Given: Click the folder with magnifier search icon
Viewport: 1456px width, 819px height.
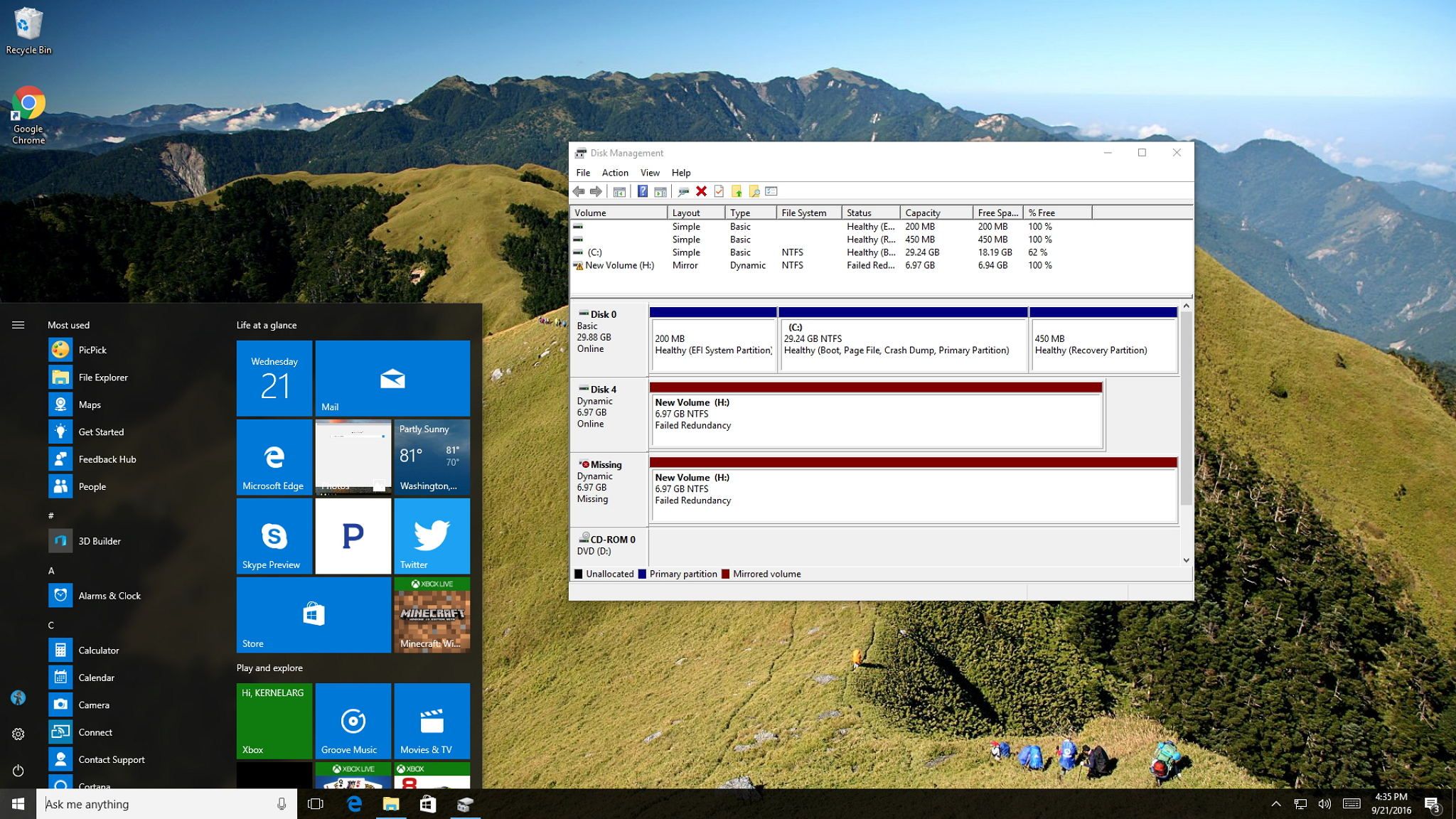Looking at the screenshot, I should (x=754, y=191).
